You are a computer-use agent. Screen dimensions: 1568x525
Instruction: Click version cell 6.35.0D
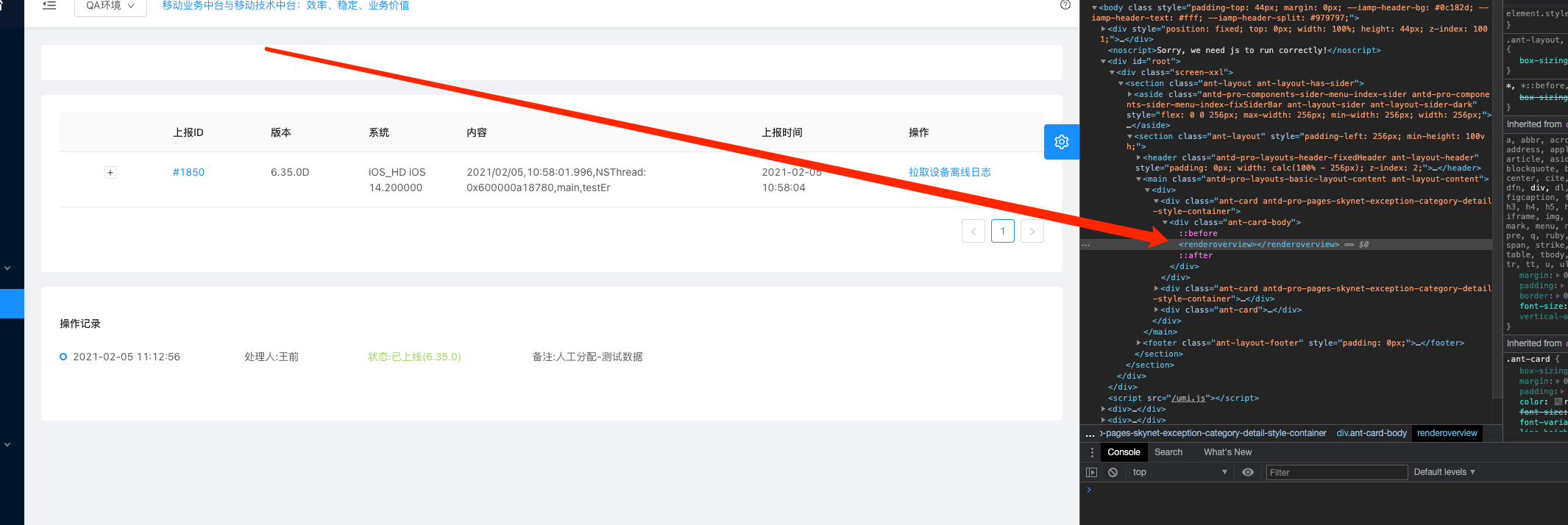click(290, 172)
